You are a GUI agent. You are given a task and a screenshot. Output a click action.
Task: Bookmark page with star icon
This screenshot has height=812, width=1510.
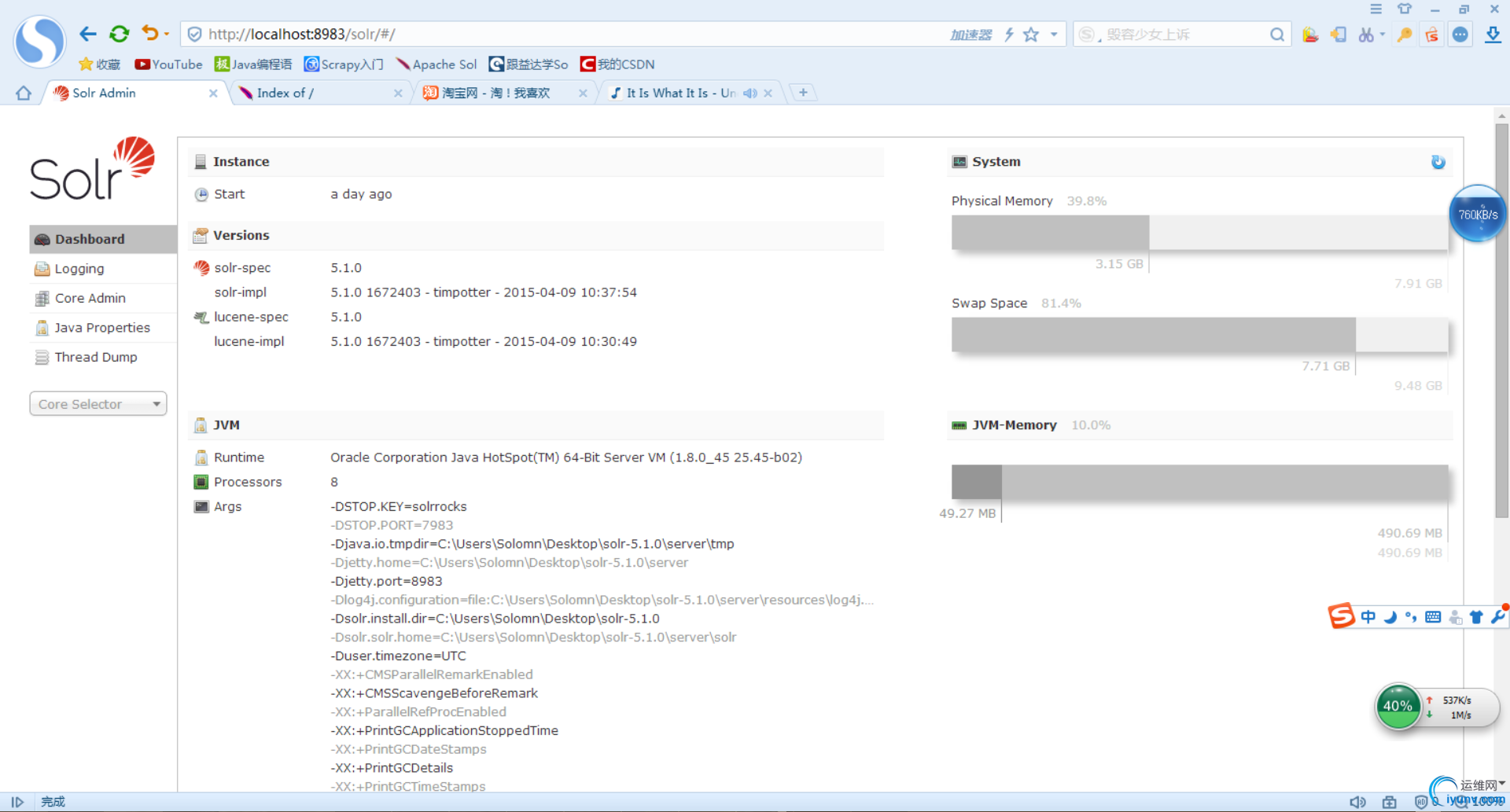pos(1031,35)
